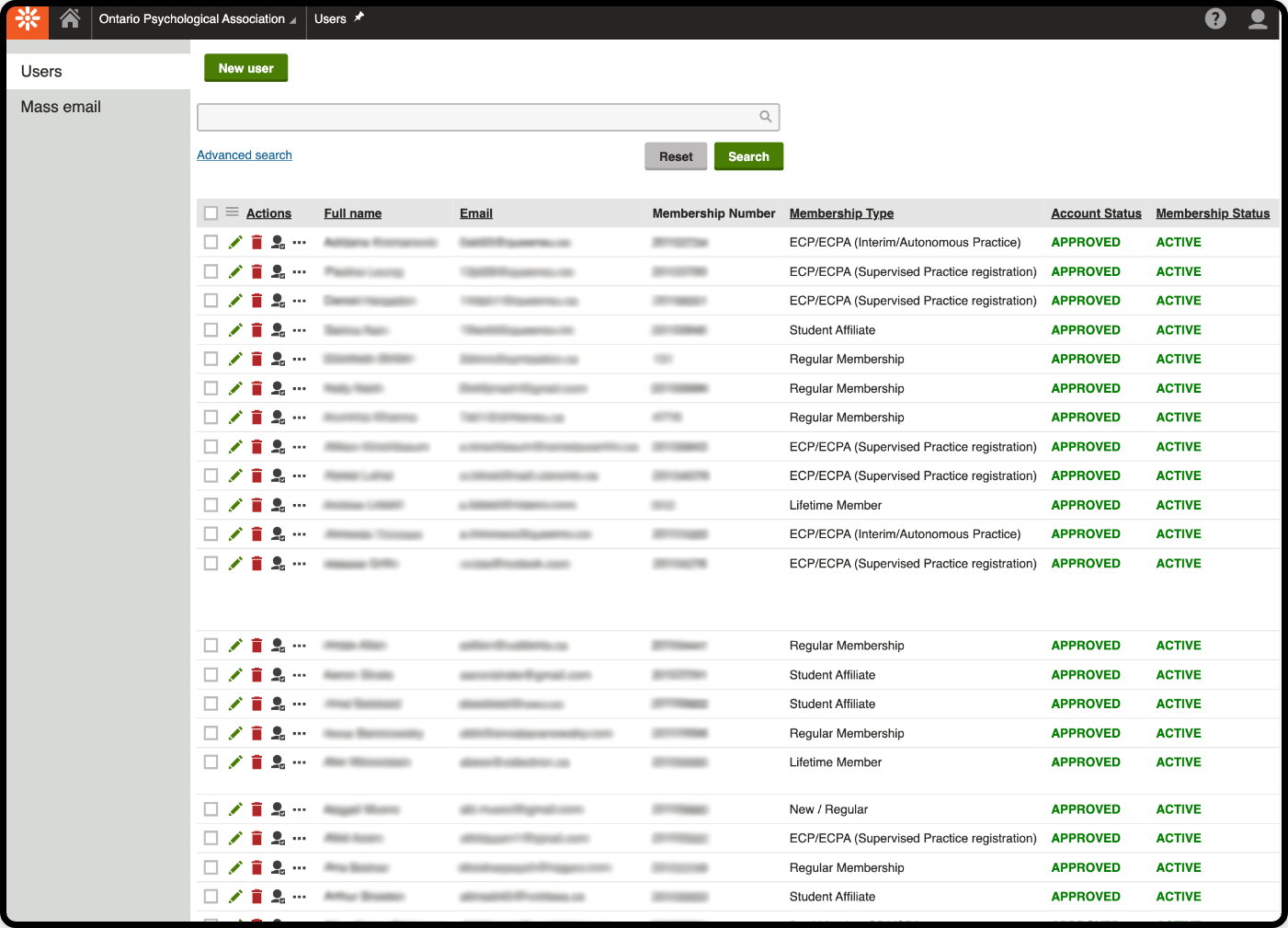Open the Help question mark icon
The width and height of the screenshot is (1288, 928).
click(1215, 18)
